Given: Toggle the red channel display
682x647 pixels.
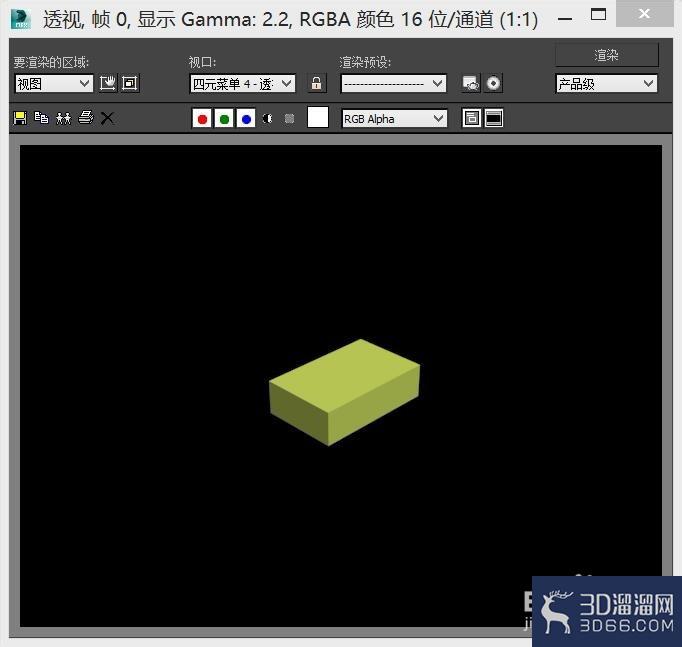Looking at the screenshot, I should coord(202,118).
